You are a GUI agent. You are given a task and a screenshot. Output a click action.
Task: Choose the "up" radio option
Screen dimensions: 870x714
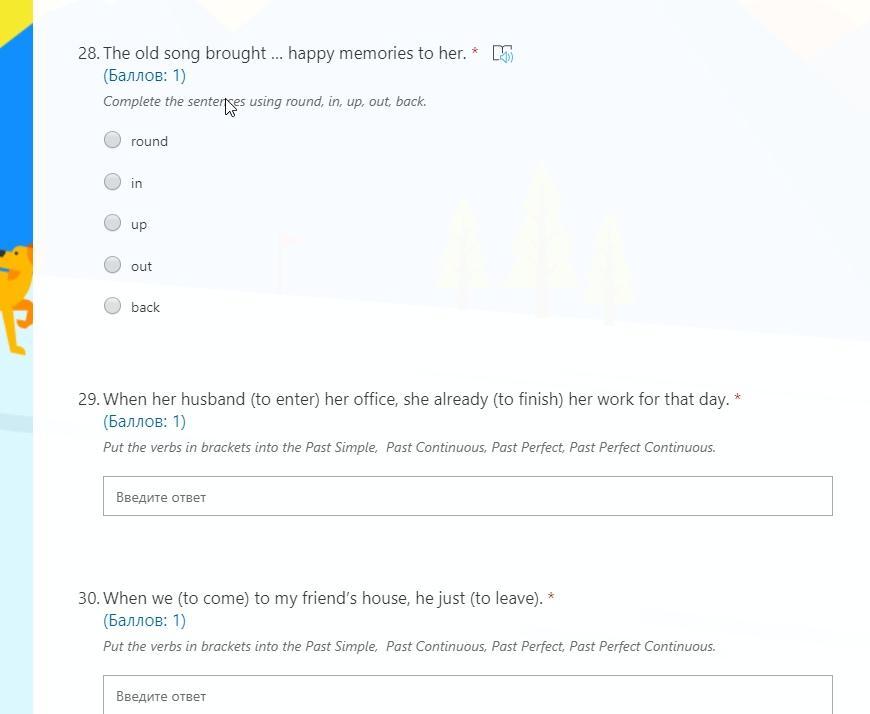113,223
